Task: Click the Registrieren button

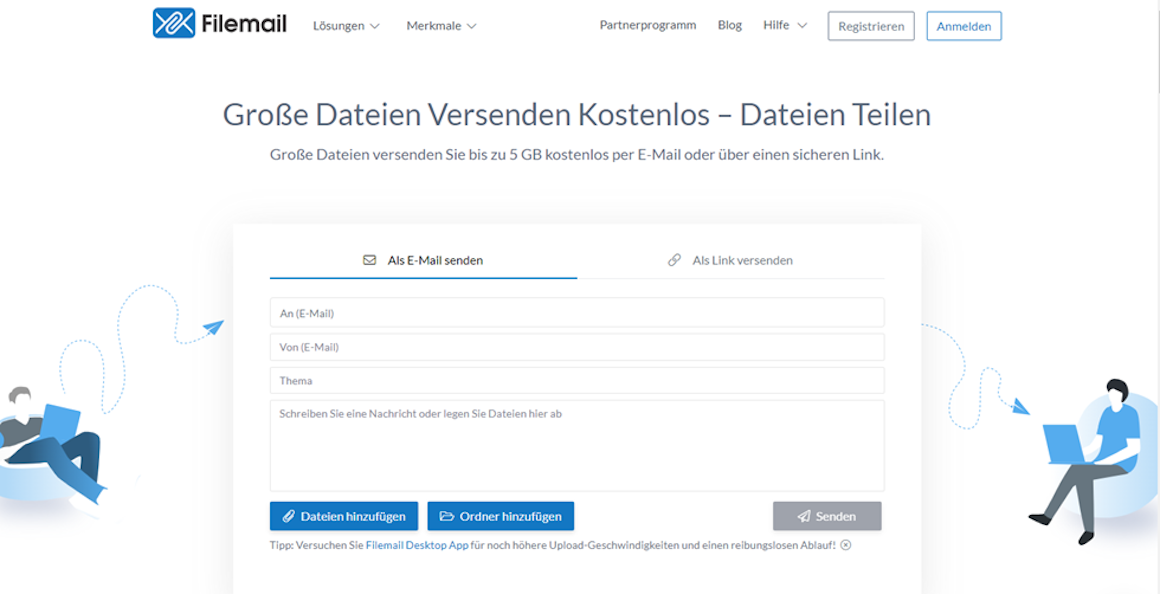Action: (x=870, y=26)
